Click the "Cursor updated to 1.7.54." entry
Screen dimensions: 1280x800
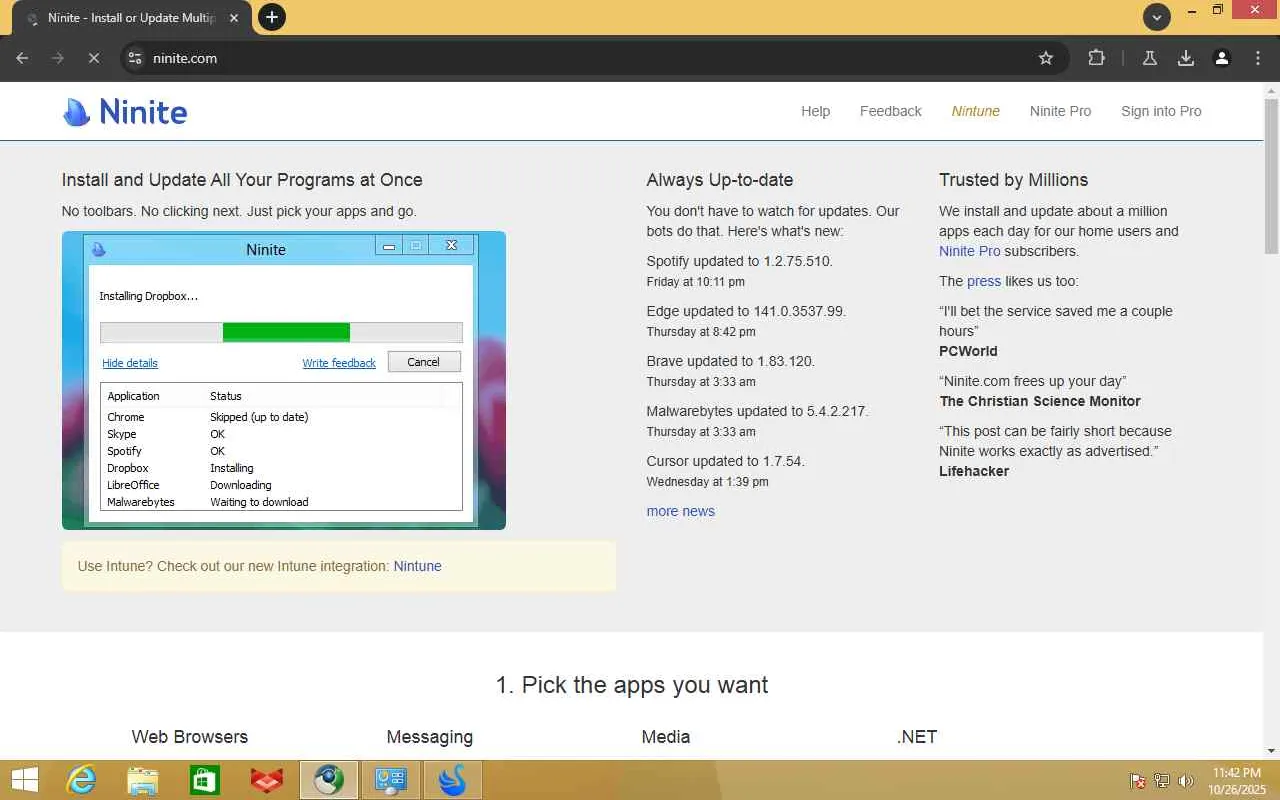pos(726,461)
